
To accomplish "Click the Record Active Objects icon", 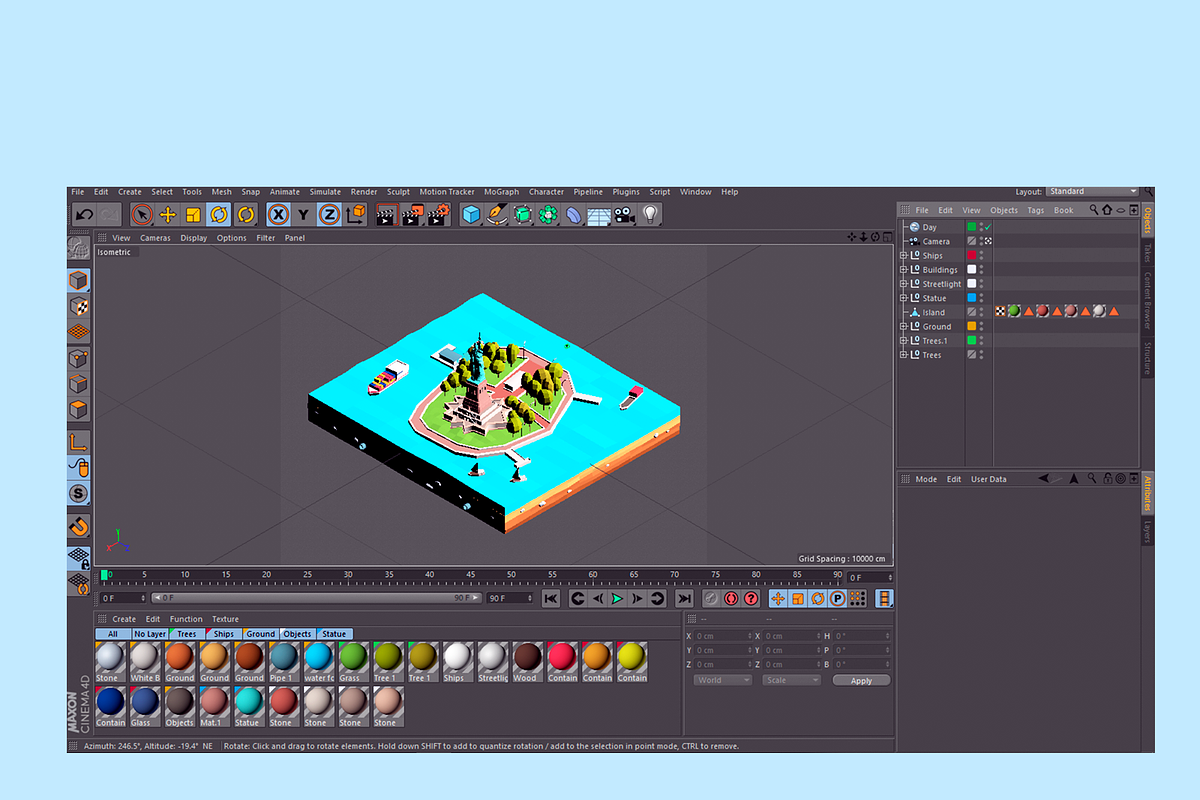I will 711,598.
